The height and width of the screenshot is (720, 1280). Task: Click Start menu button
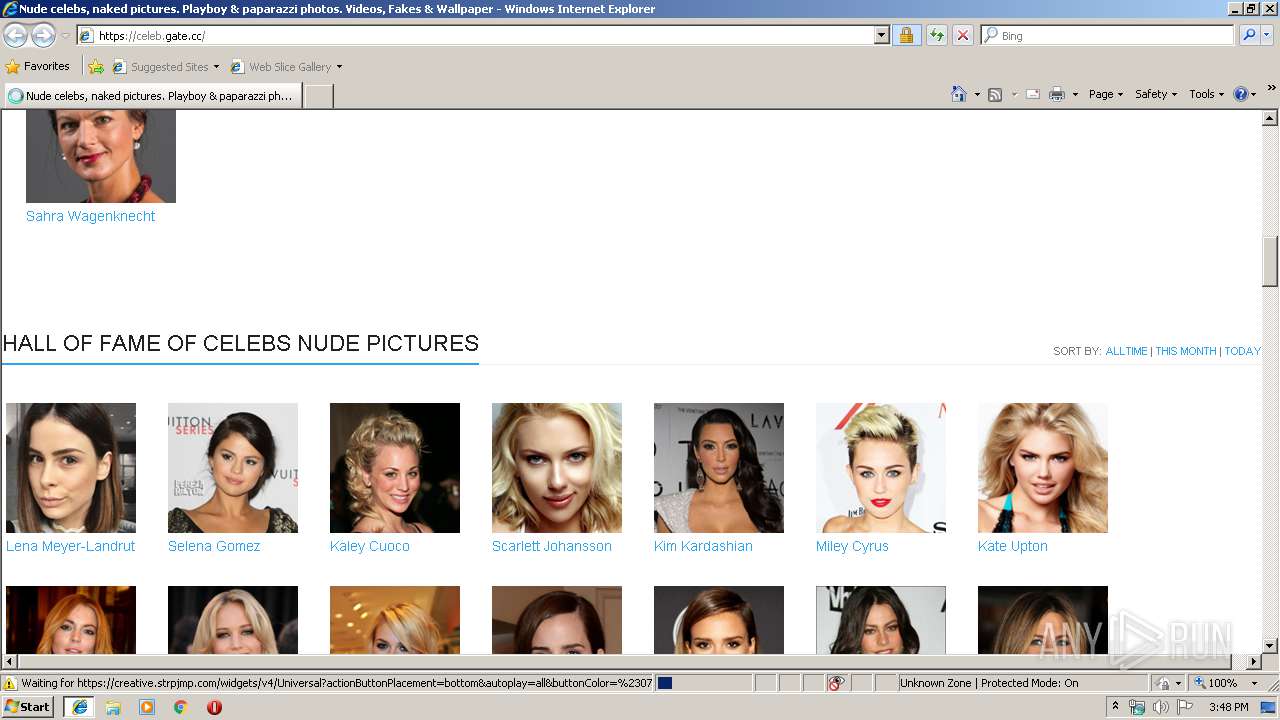[28, 707]
